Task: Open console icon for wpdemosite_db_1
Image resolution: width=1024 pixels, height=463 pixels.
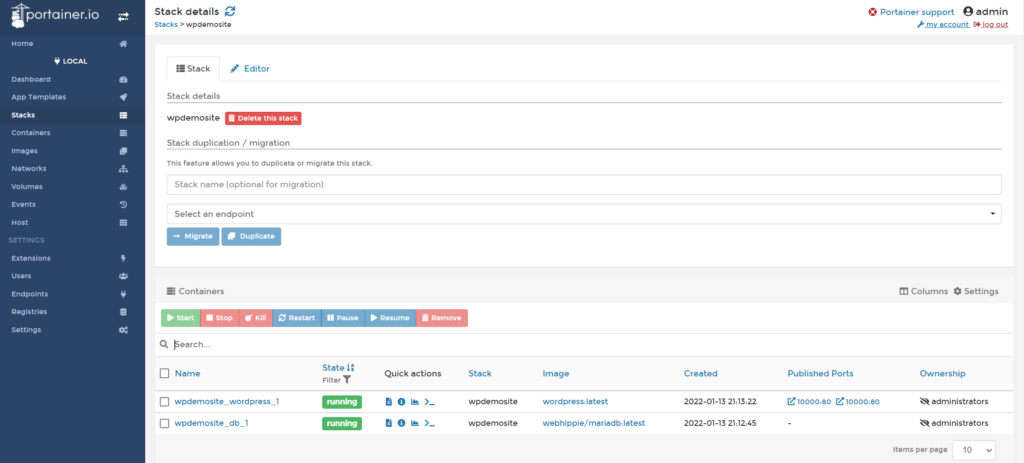Action: 429,423
